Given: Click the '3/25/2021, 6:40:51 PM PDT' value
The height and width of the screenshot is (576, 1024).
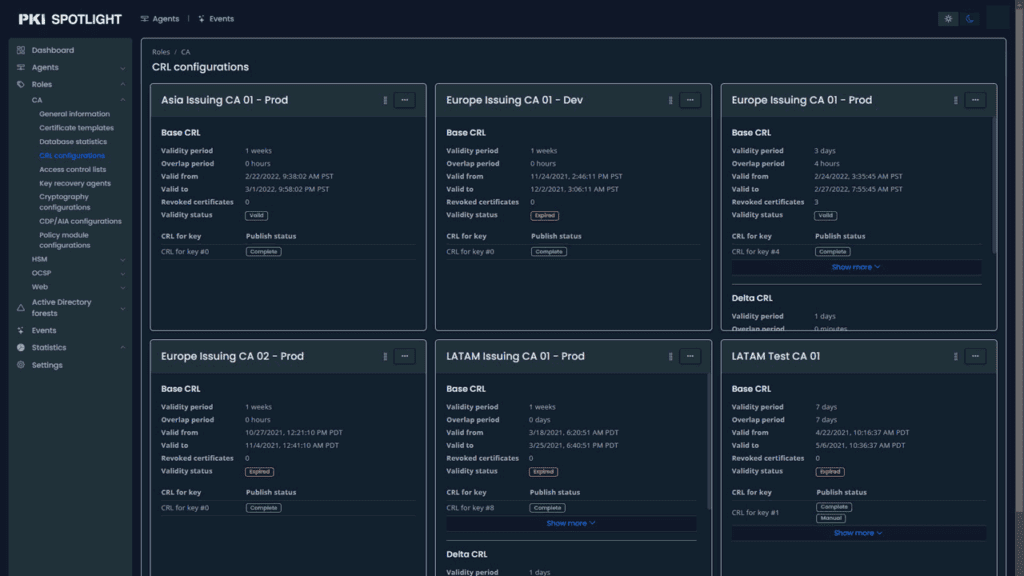Looking at the screenshot, I should (573, 445).
